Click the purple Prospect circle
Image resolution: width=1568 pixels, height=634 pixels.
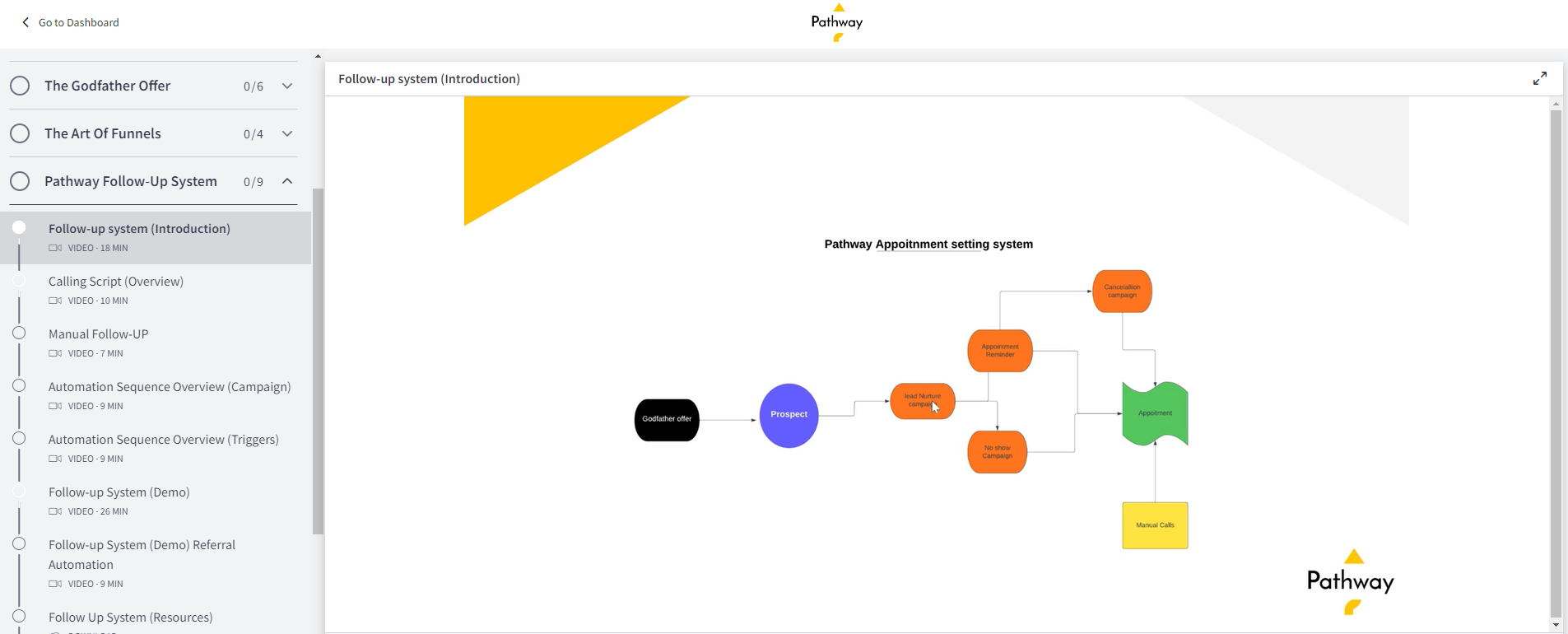point(789,416)
